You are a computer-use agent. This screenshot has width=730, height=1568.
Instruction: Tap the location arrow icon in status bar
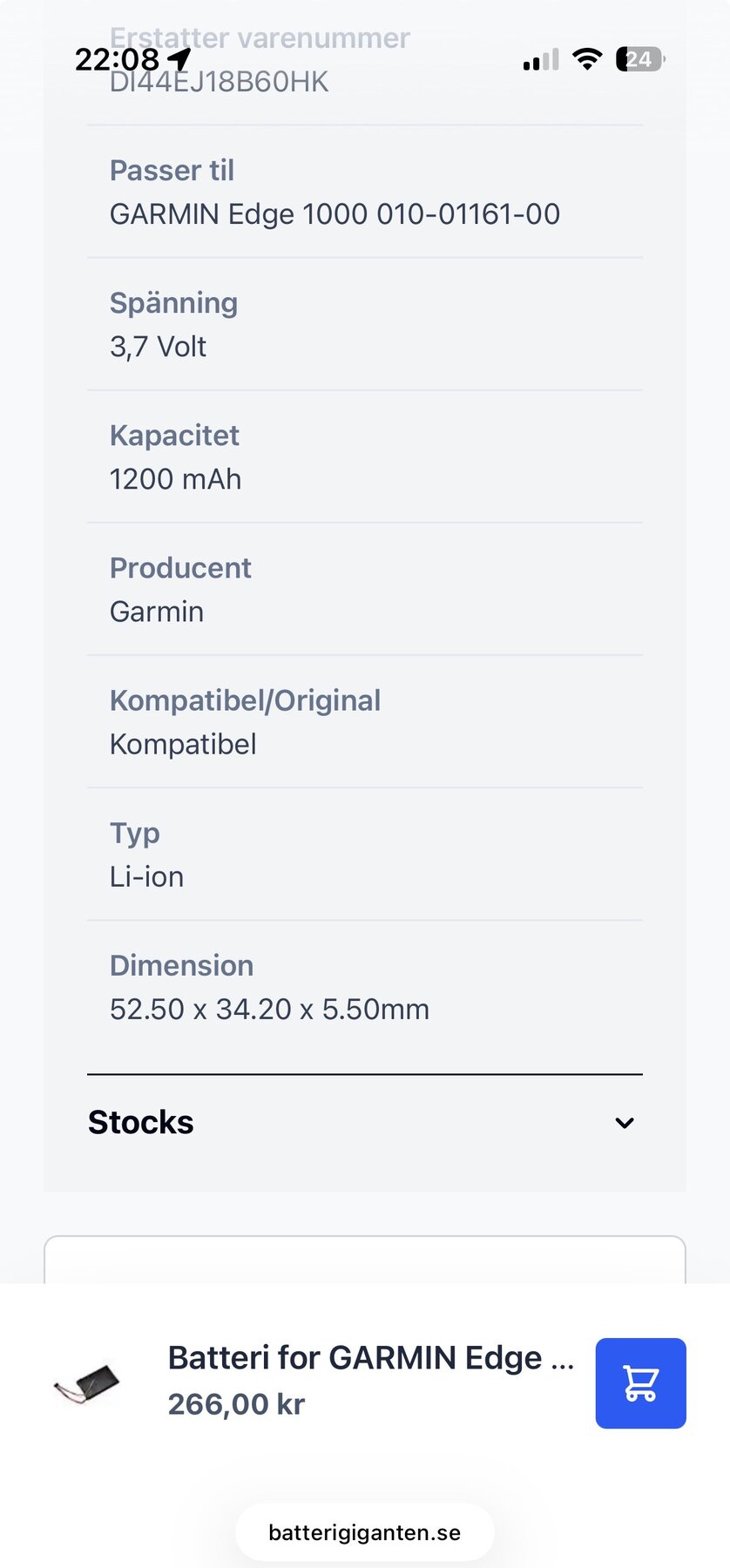(x=179, y=59)
